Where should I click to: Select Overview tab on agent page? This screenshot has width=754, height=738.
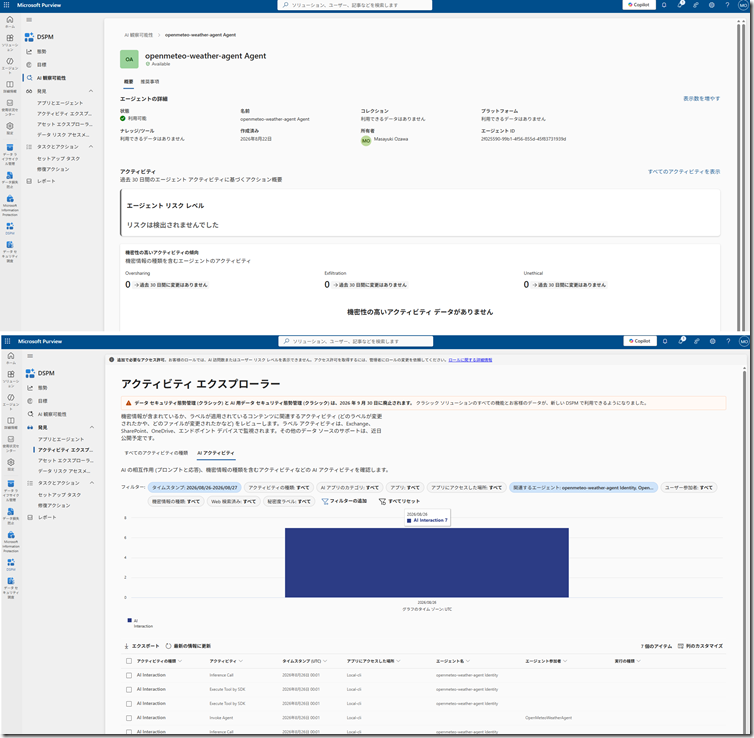point(128,82)
